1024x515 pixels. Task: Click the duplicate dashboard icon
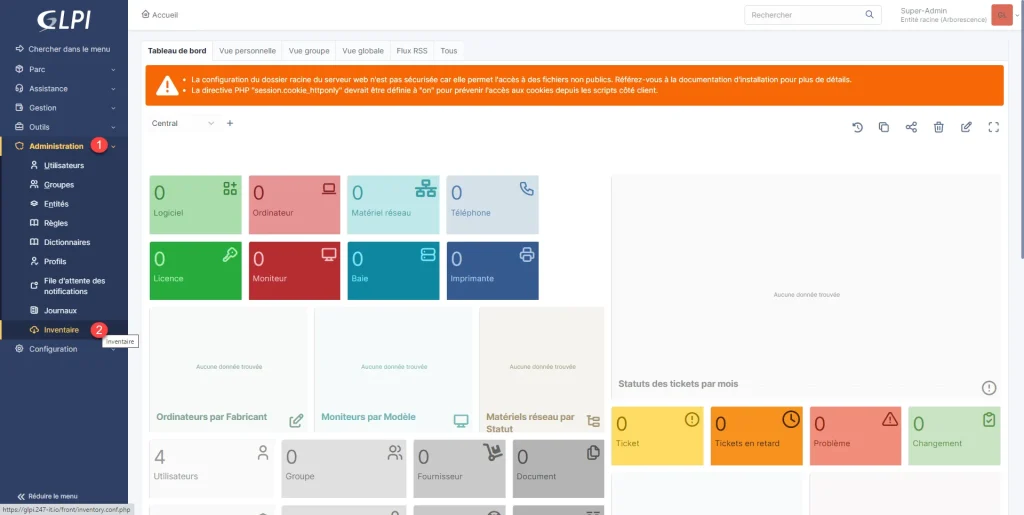pyautogui.click(x=884, y=127)
